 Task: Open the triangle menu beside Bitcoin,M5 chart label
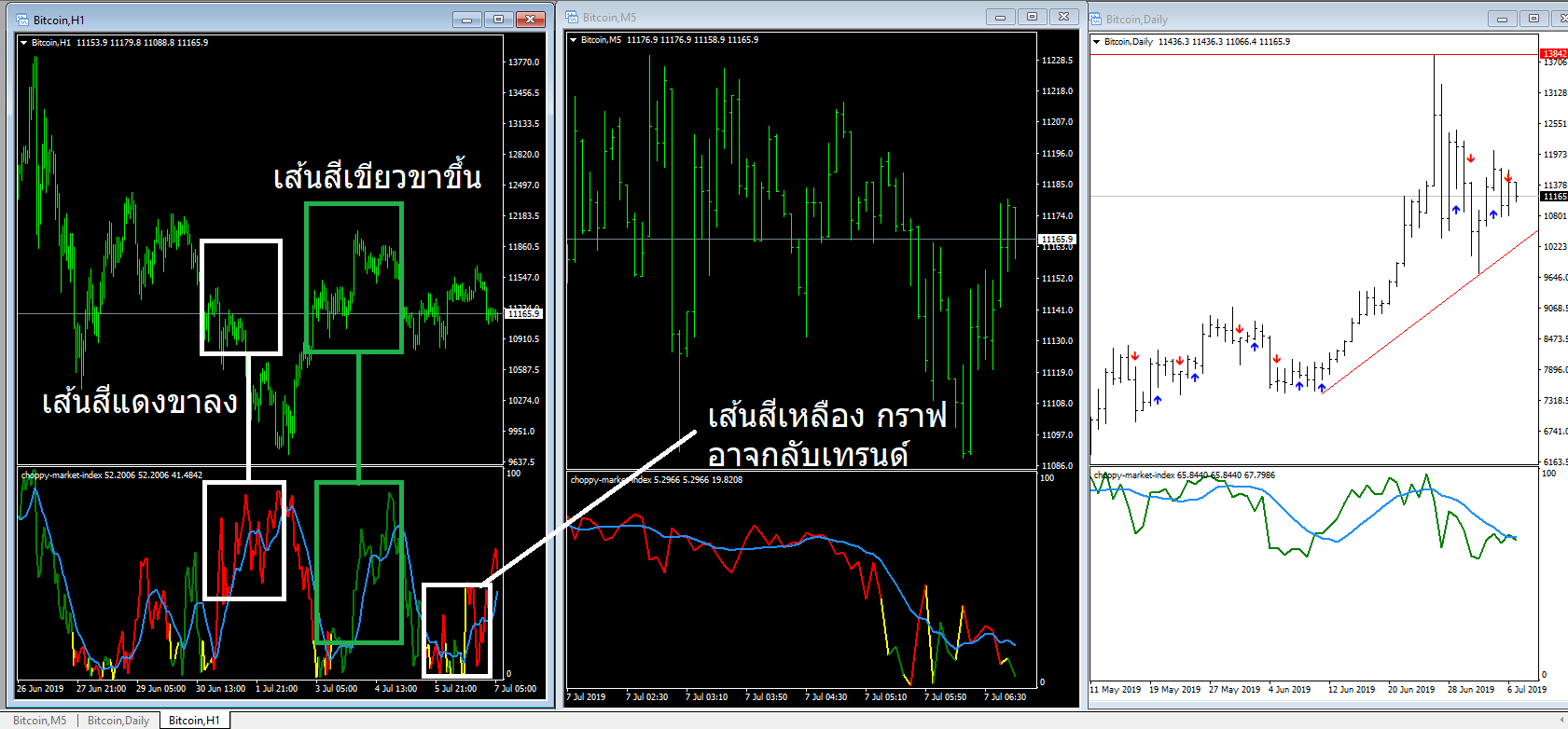pos(574,39)
